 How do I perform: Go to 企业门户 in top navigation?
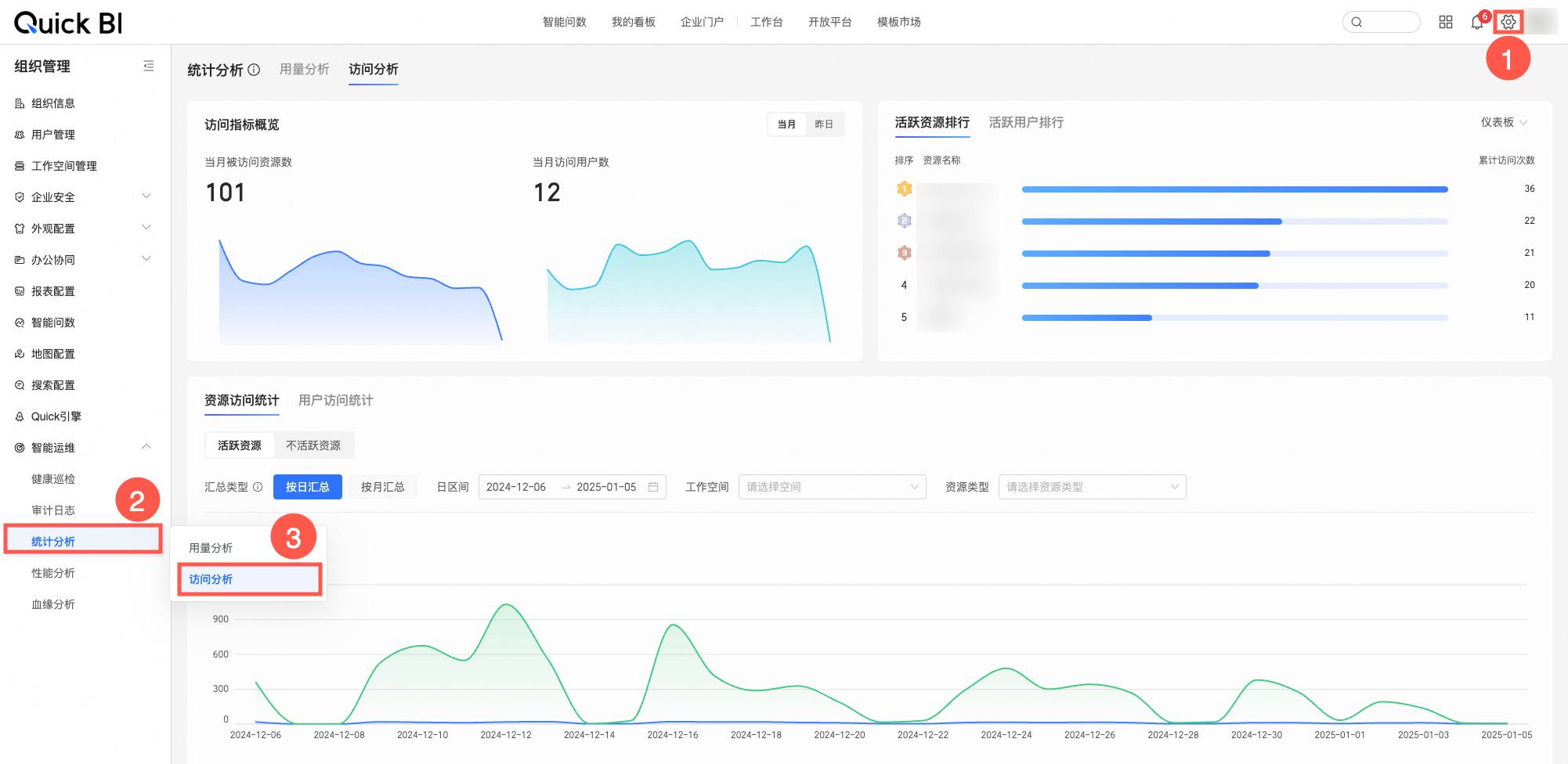[702, 22]
